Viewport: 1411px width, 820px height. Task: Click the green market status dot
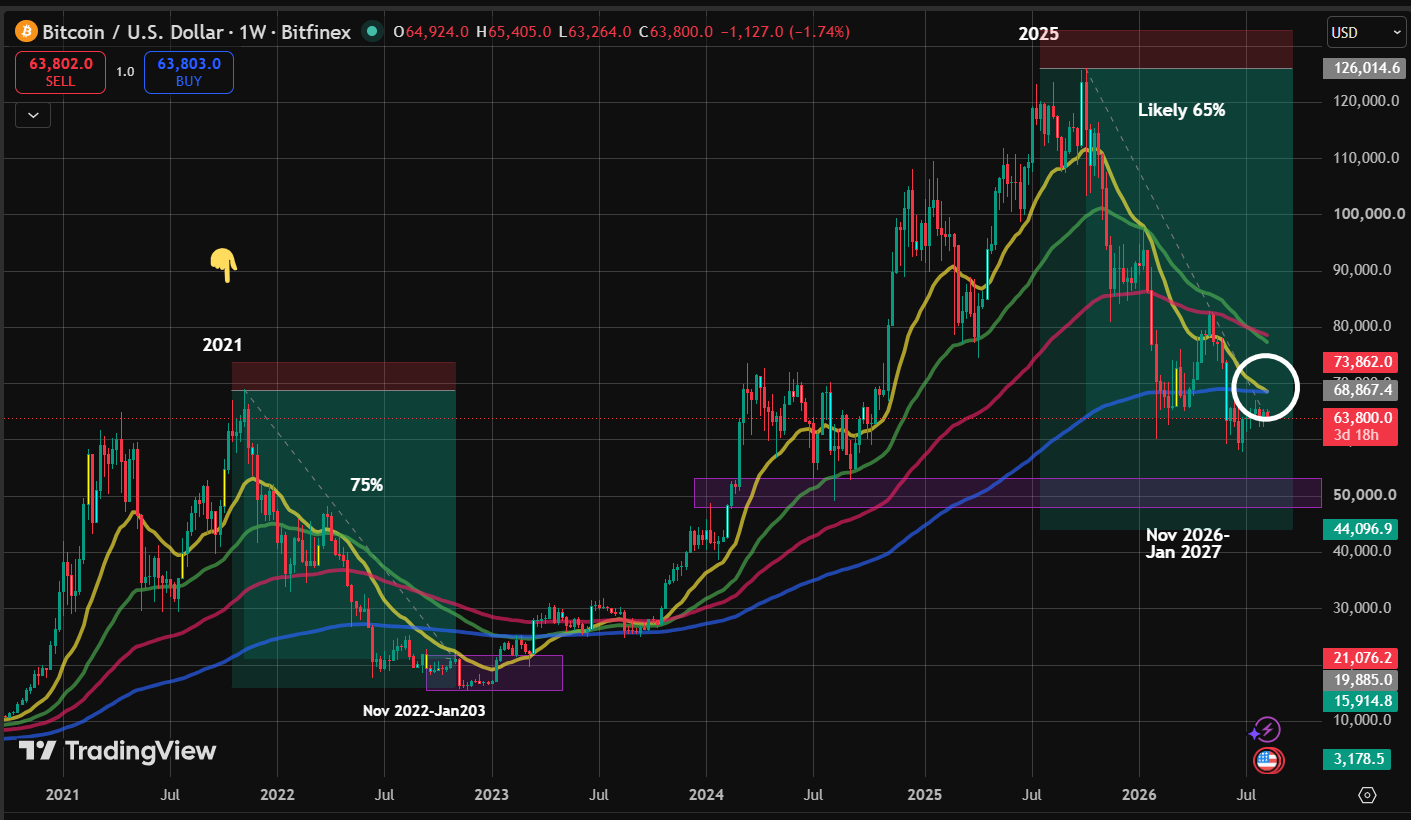click(x=372, y=31)
